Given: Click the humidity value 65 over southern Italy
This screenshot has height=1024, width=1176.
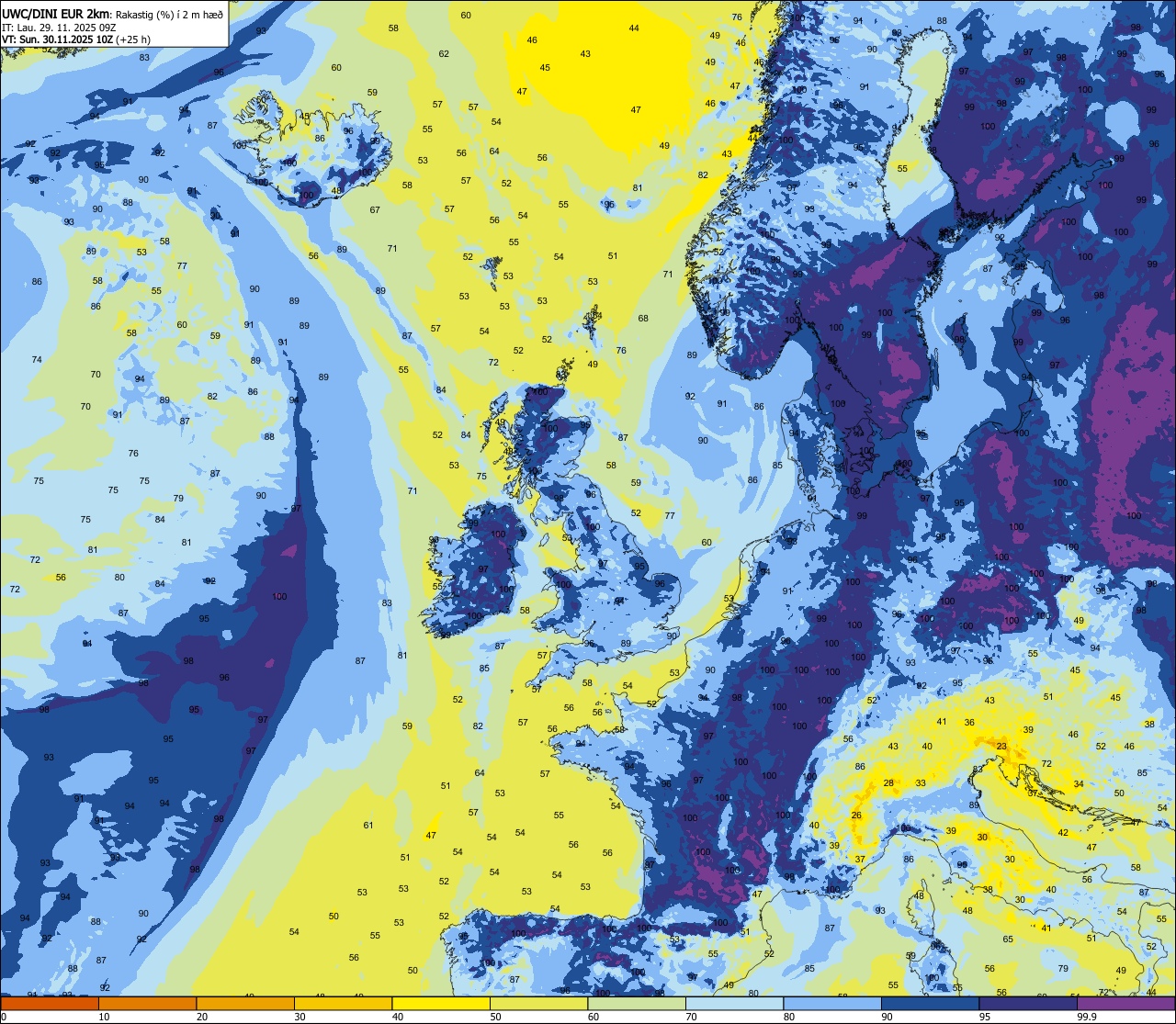Looking at the screenshot, I should pyautogui.click(x=1008, y=940).
